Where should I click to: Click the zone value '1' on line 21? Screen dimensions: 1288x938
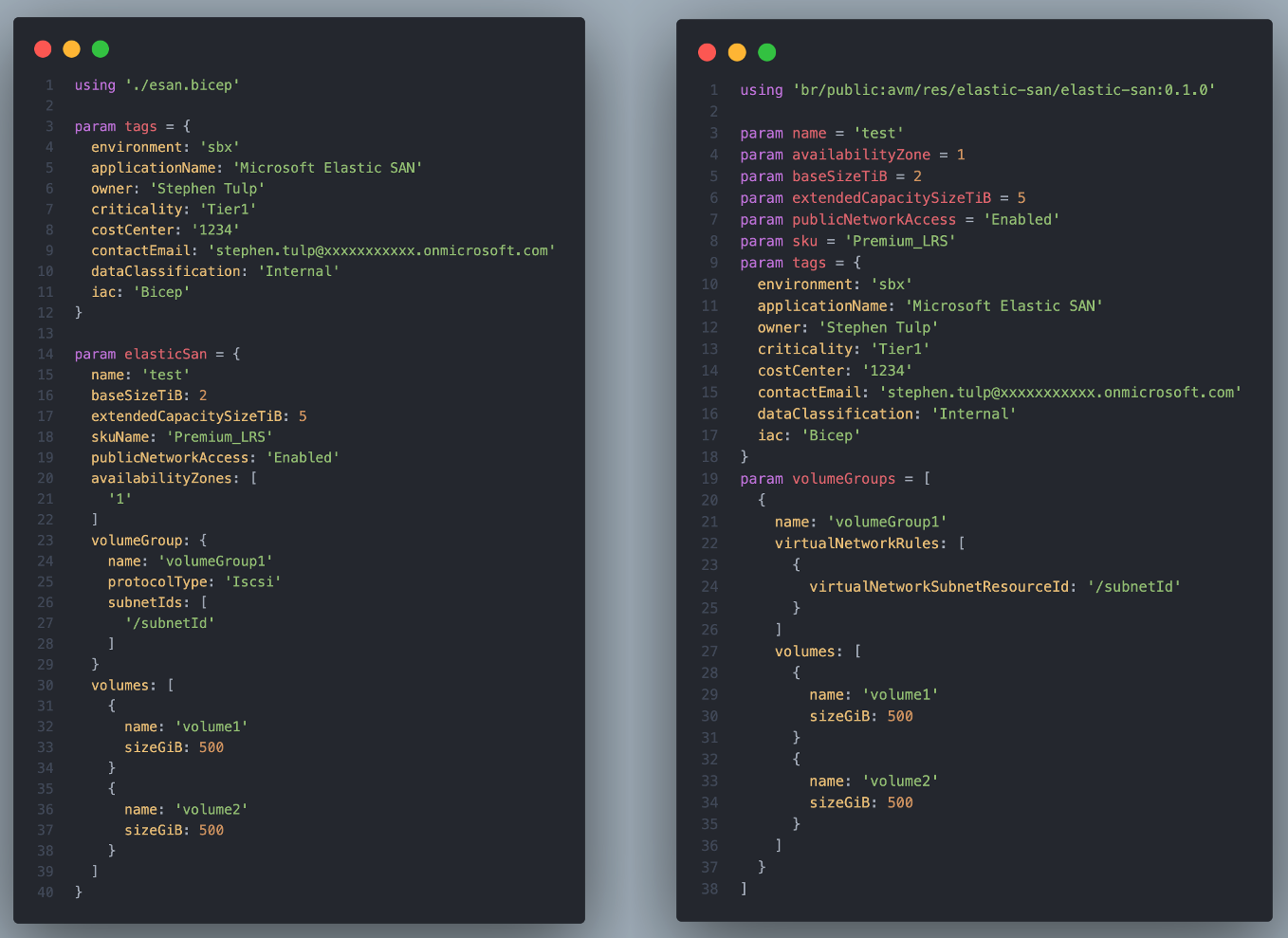click(120, 499)
